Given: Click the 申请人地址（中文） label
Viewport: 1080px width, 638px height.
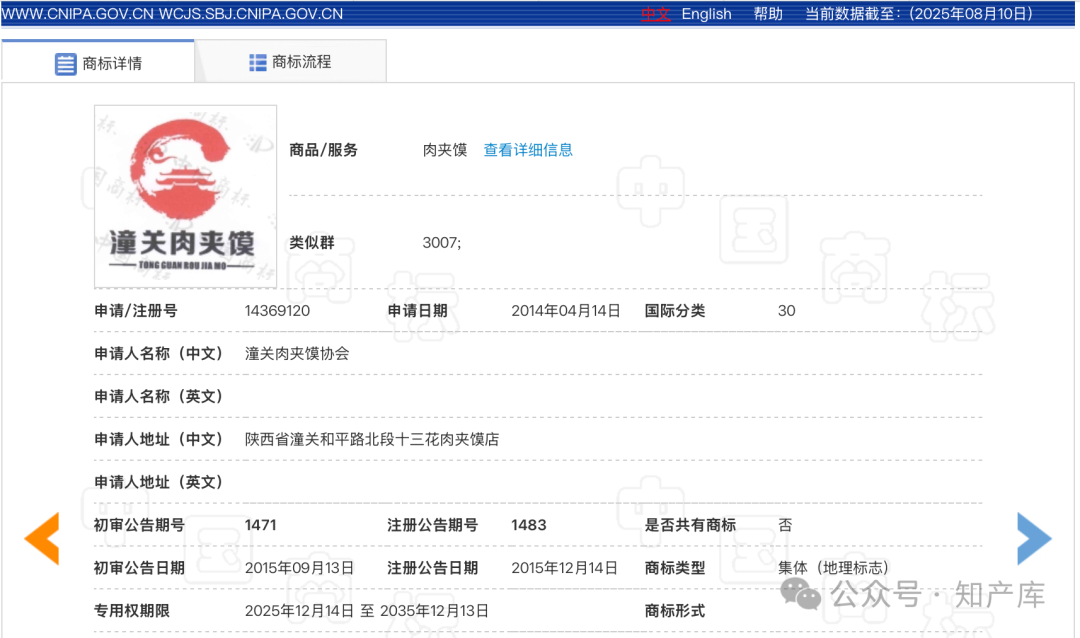Looking at the screenshot, I should point(158,440).
